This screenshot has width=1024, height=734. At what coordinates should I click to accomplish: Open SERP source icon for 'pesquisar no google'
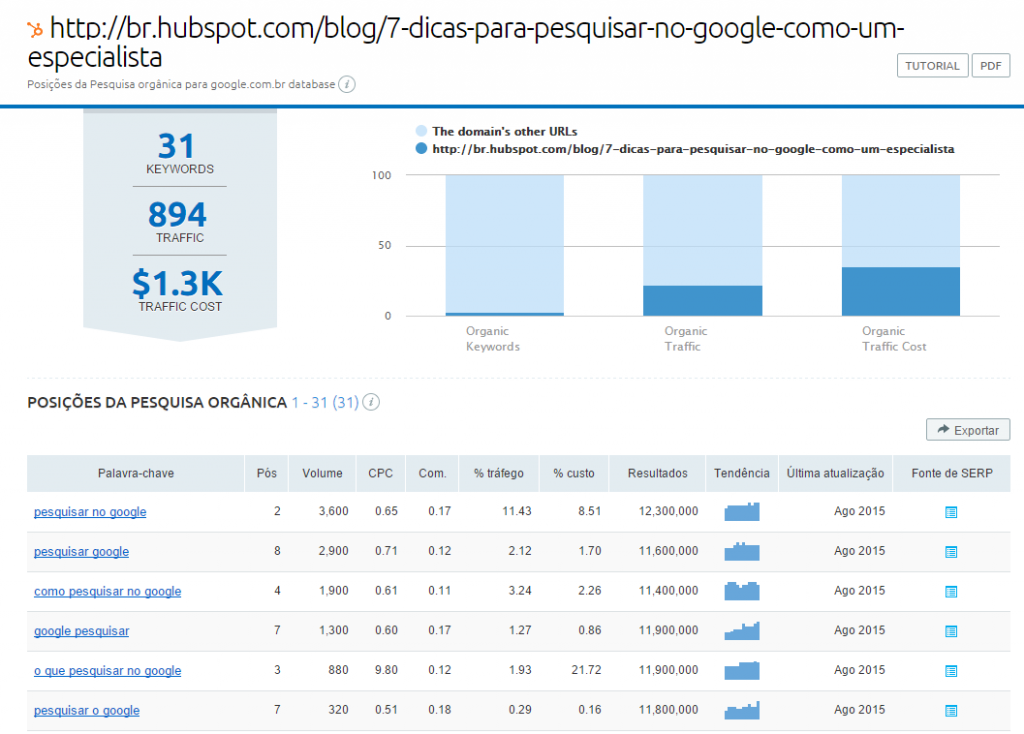pos(951,512)
